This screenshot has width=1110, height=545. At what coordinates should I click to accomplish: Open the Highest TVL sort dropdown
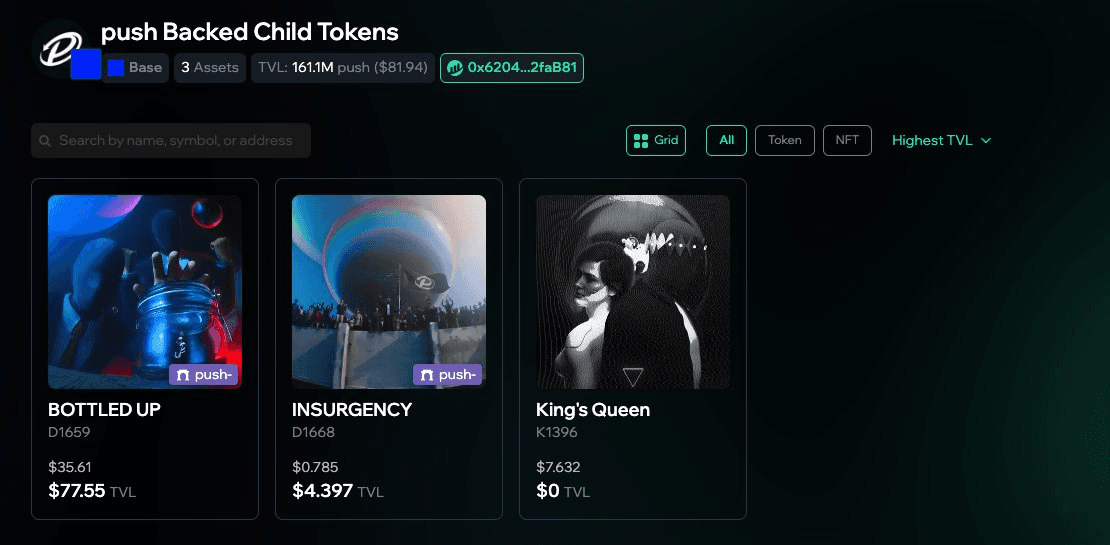click(941, 141)
